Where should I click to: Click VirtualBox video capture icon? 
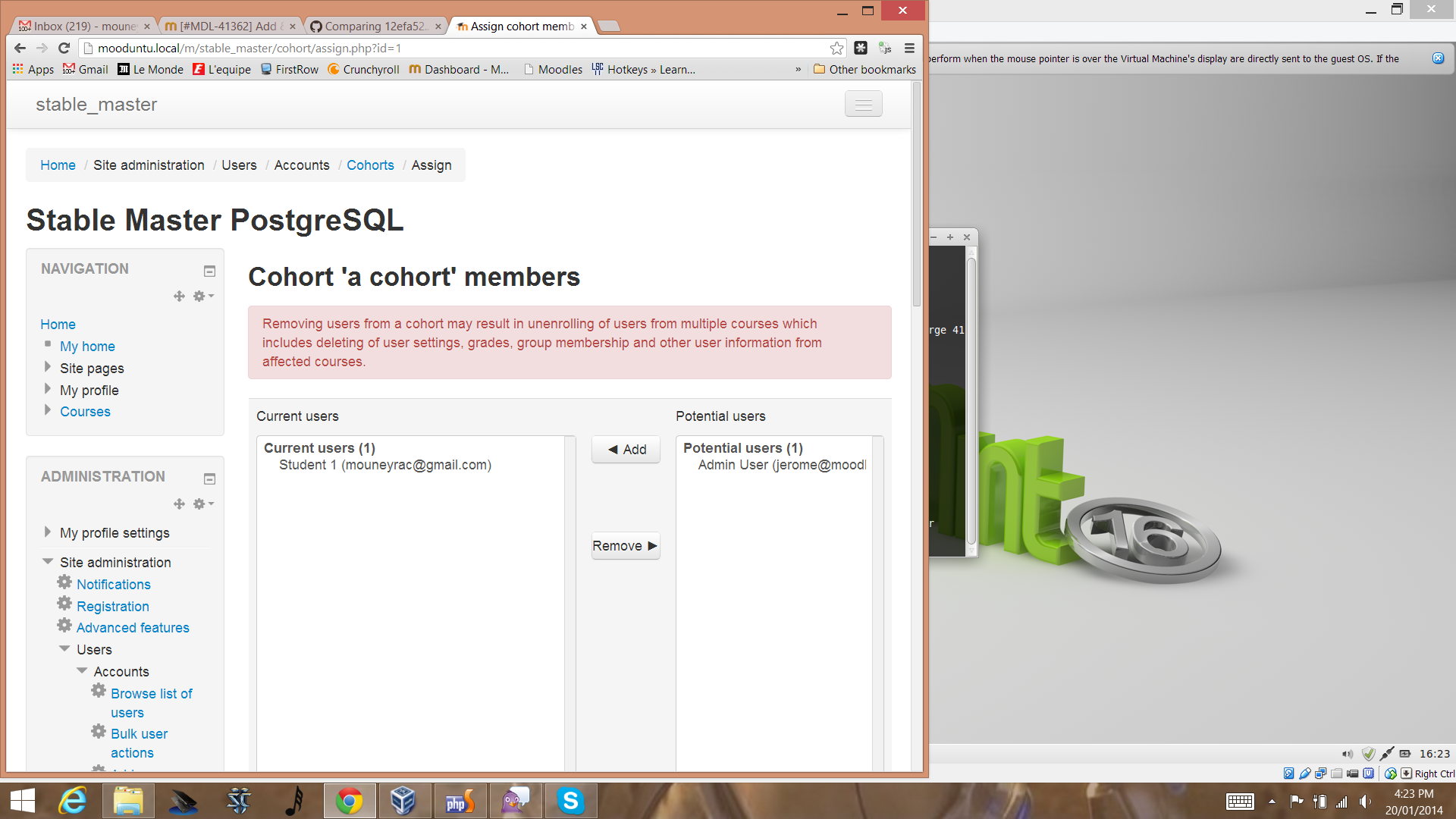[x=1352, y=773]
